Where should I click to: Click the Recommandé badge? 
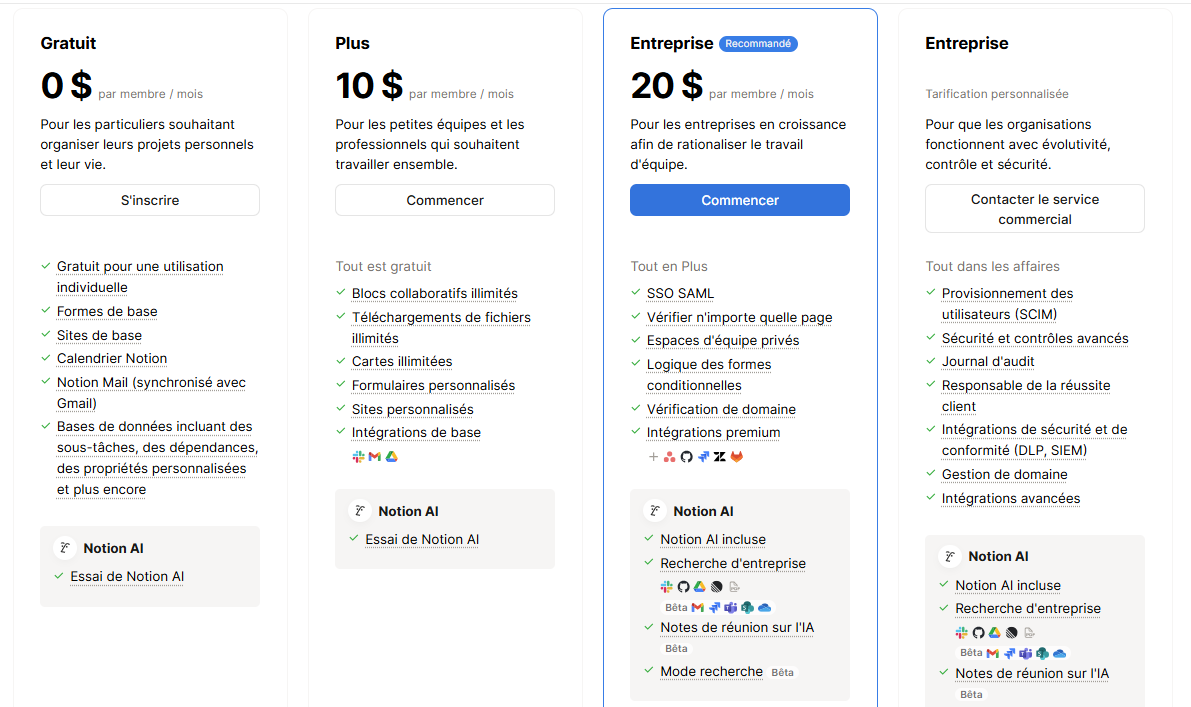[758, 44]
